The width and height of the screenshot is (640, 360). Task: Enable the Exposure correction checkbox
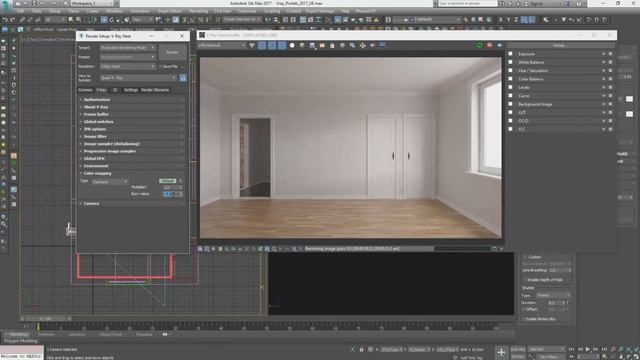click(510, 54)
